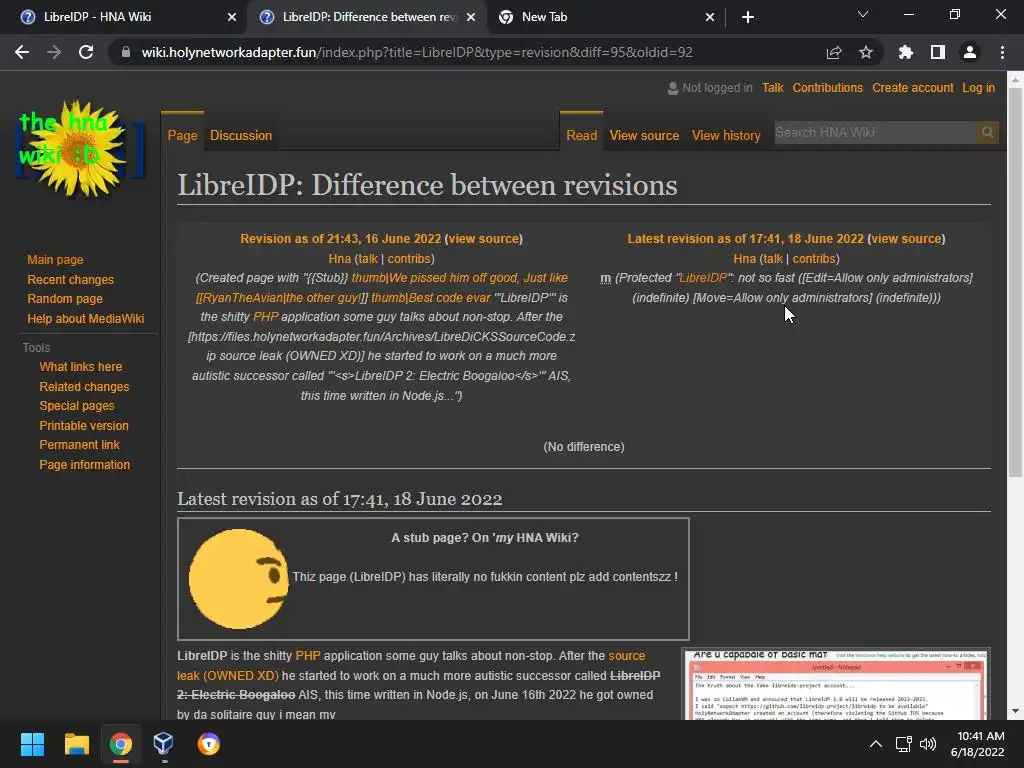Click the Chrome taskbar icon
Viewport: 1024px width, 768px height.
[120, 744]
